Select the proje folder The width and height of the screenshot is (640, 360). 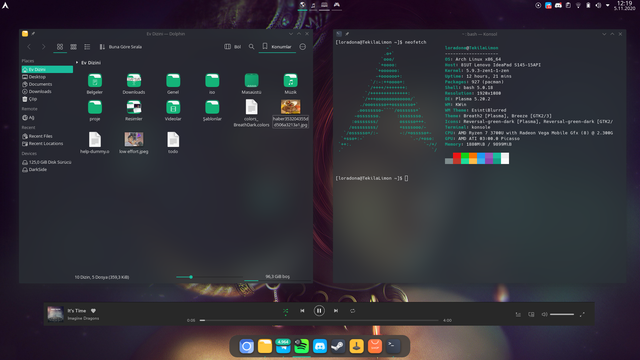click(95, 111)
